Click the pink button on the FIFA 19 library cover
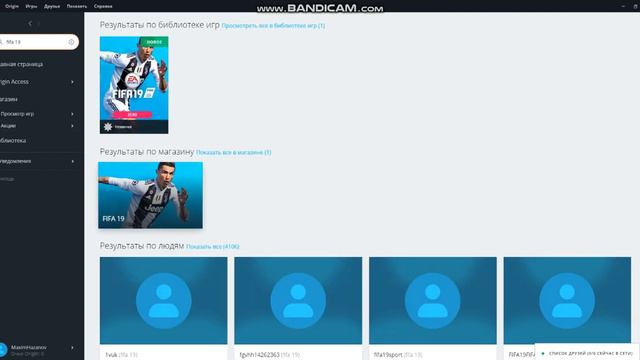Image resolution: width=640 pixels, height=360 pixels. pyautogui.click(x=132, y=115)
